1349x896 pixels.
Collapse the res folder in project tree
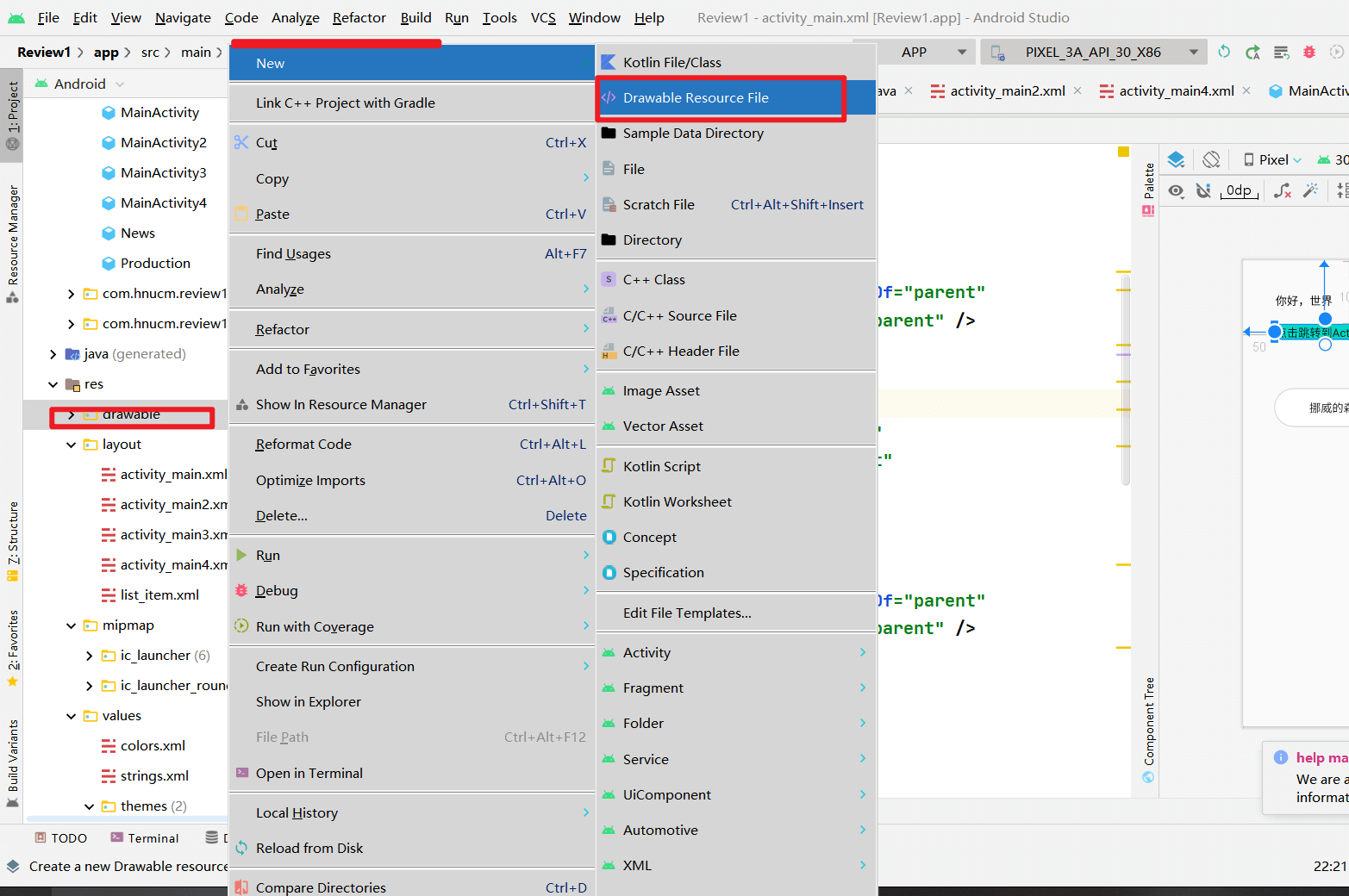point(53,384)
